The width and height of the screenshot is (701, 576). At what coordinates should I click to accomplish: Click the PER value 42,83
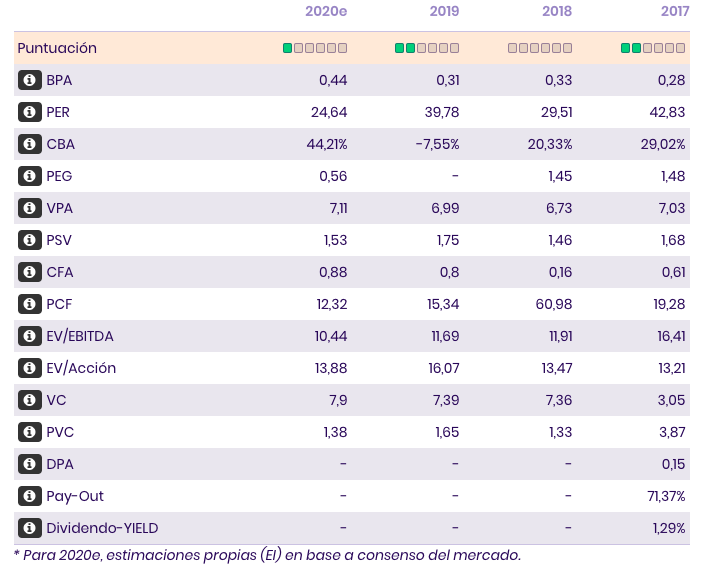tap(667, 112)
